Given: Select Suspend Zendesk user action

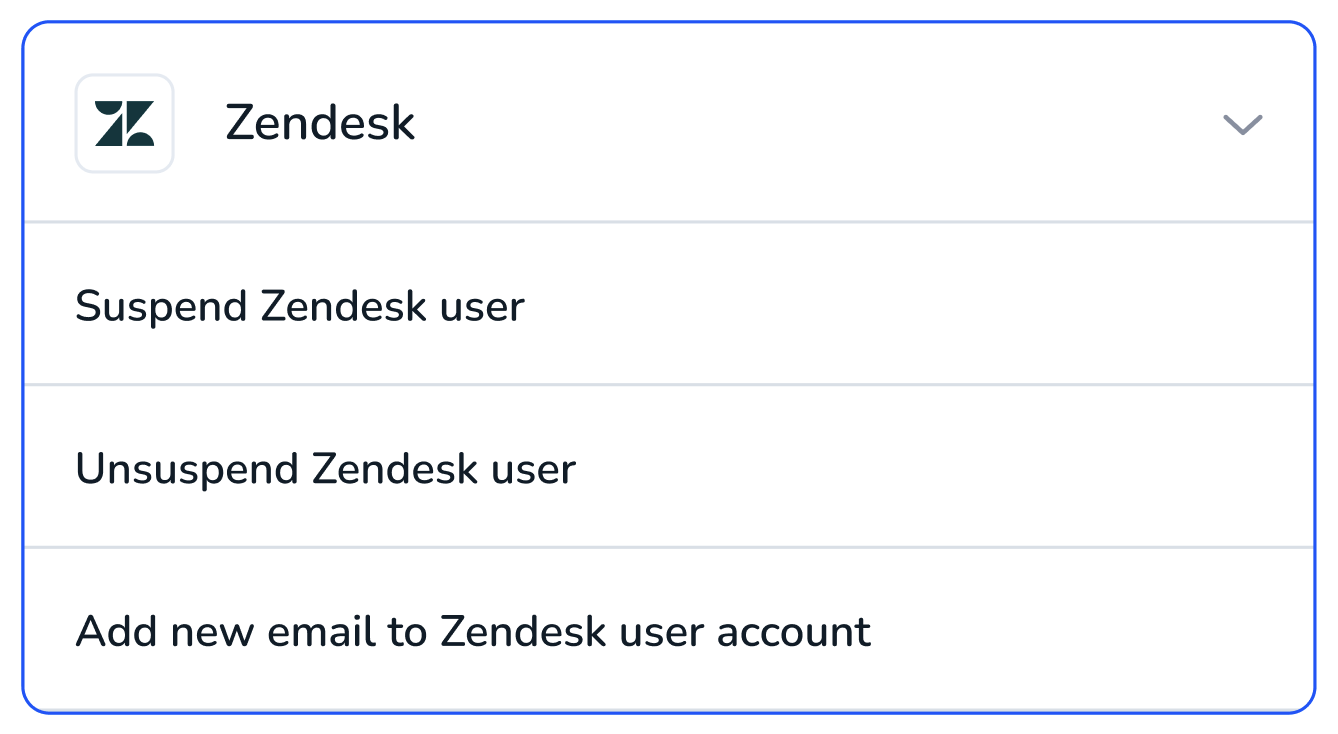Looking at the screenshot, I should click(668, 304).
